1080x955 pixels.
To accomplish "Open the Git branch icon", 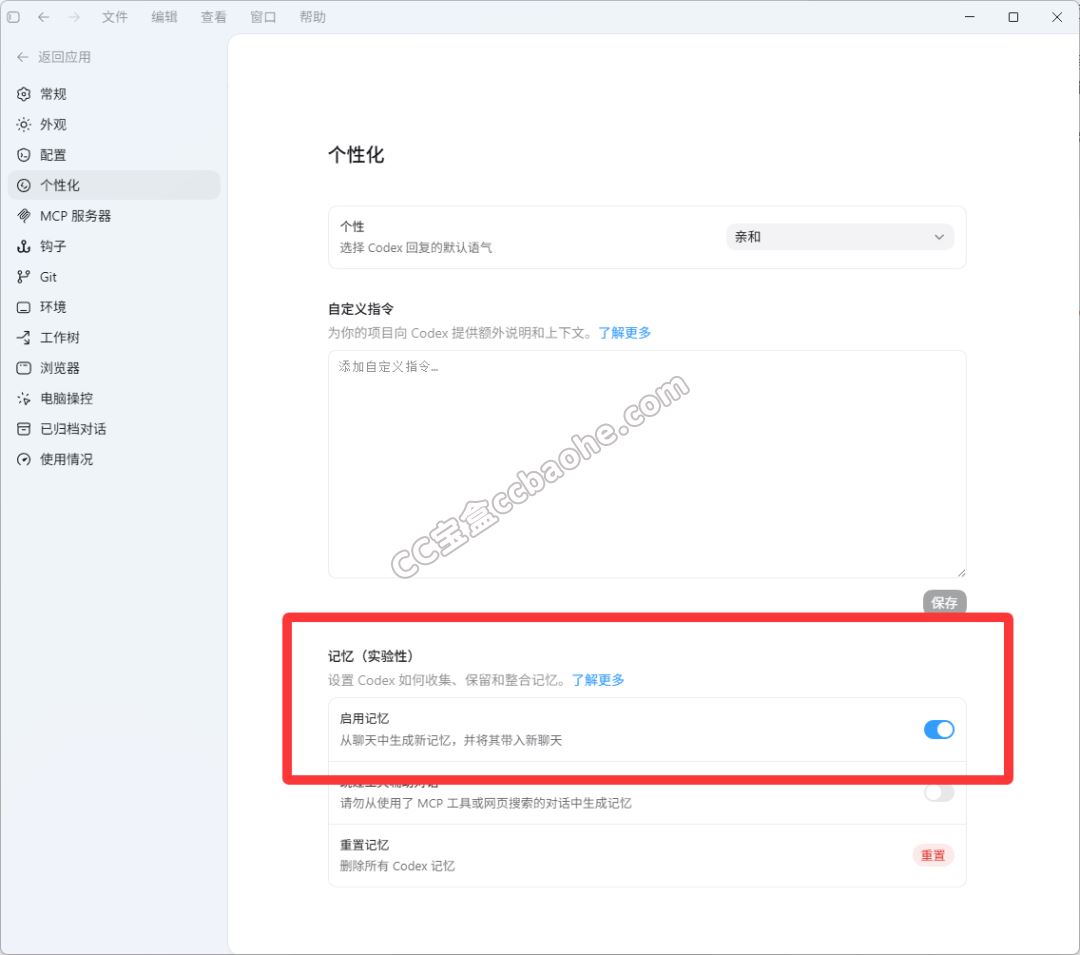I will point(23,277).
